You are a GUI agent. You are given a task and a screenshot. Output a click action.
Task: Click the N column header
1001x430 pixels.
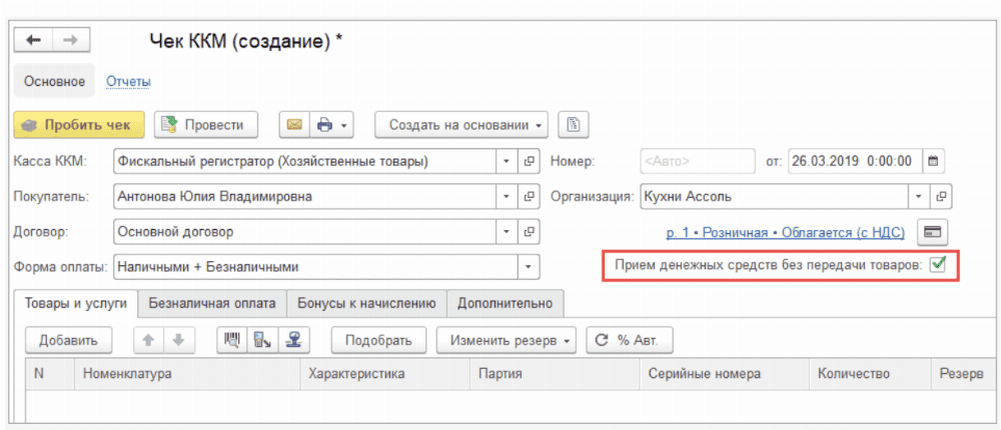(50, 374)
